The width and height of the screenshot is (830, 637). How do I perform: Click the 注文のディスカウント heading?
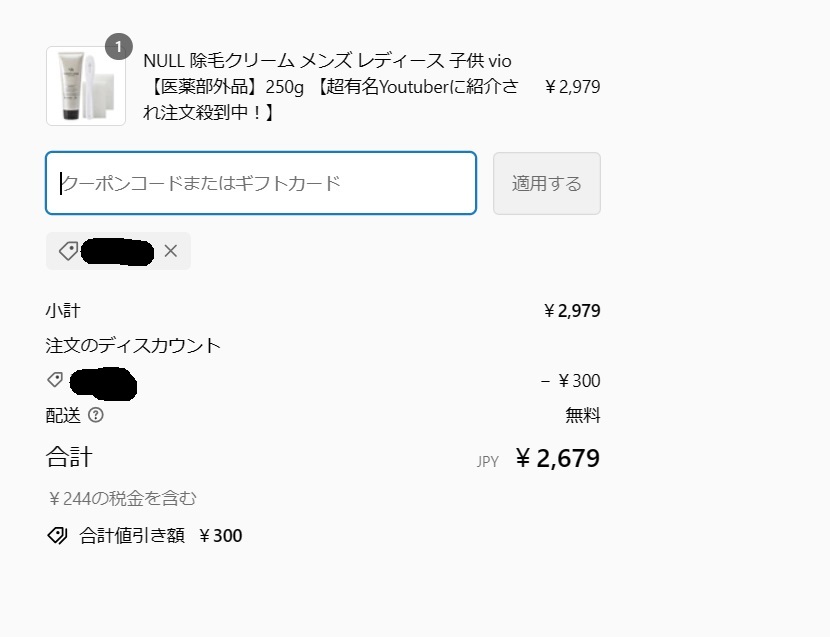tap(133, 345)
